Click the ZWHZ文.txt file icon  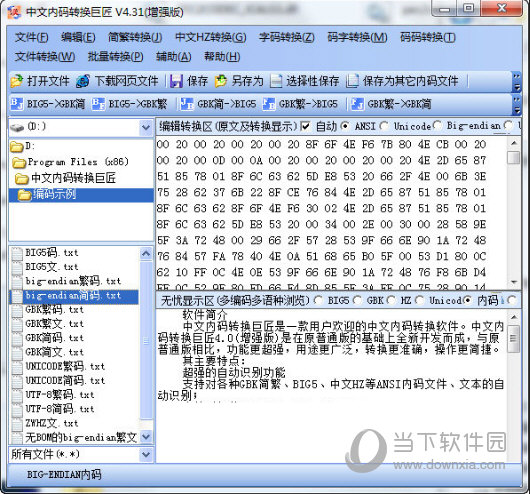17,424
